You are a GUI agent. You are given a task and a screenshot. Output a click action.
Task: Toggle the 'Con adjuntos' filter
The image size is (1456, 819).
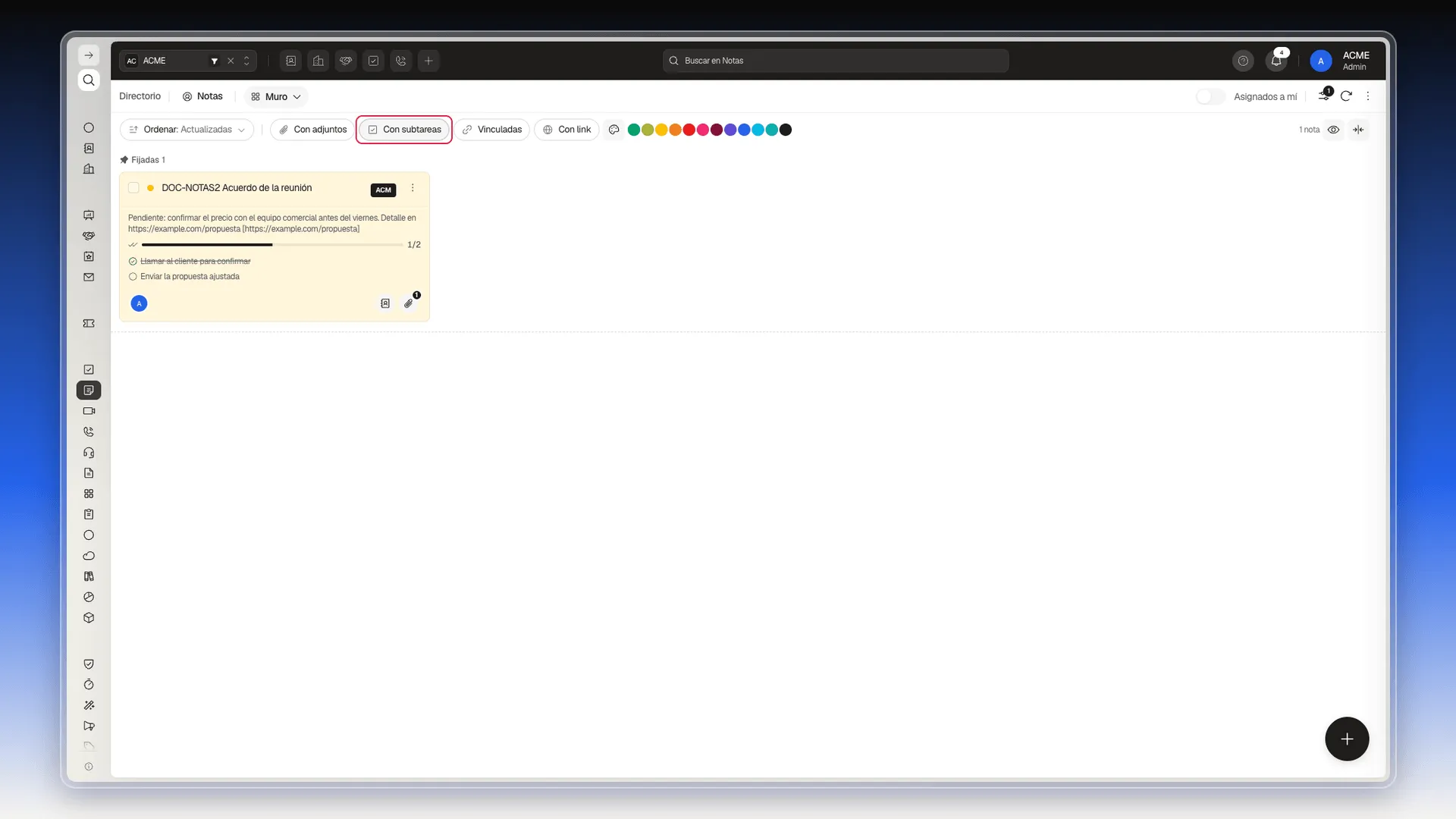pyautogui.click(x=312, y=130)
